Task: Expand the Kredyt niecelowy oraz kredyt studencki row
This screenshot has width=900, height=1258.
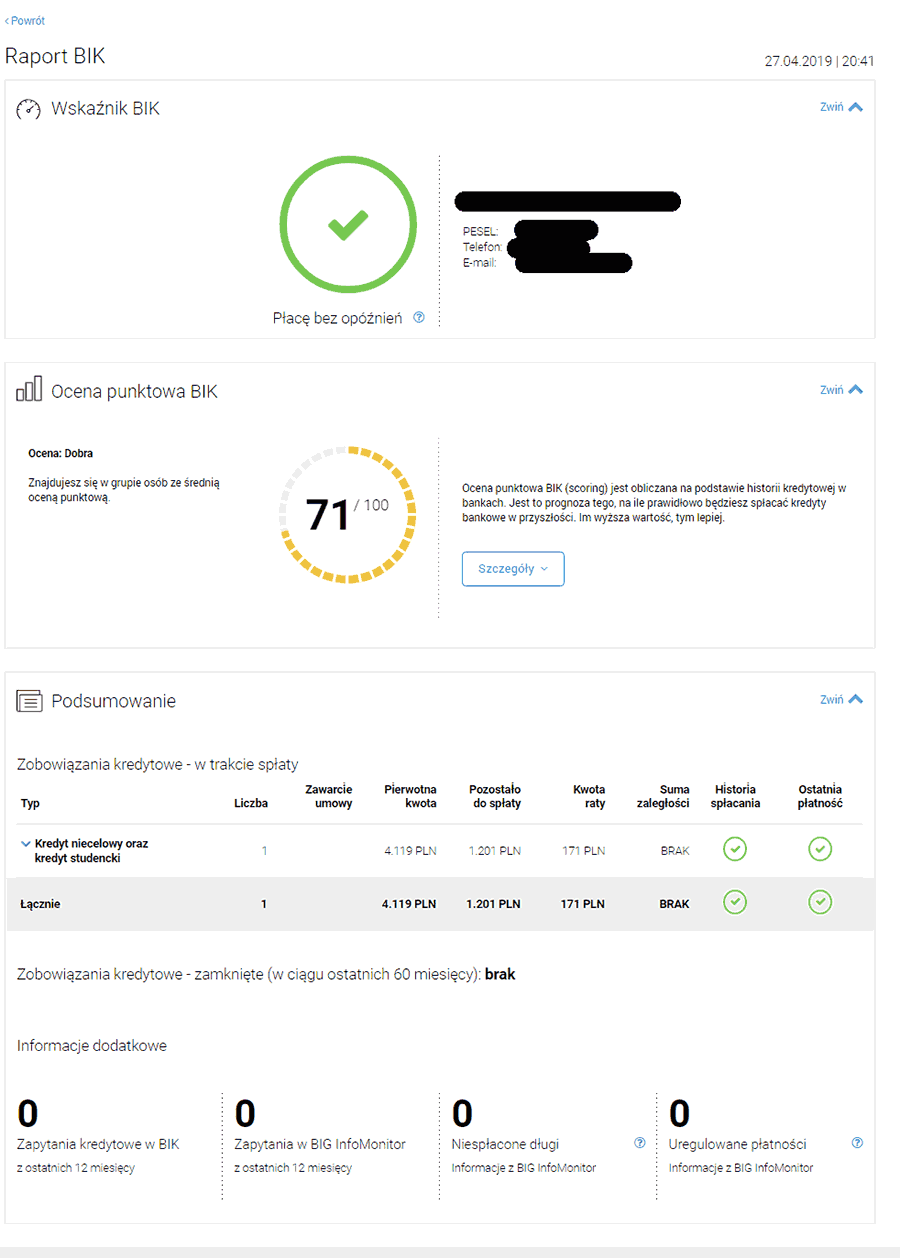Action: click(x=25, y=843)
